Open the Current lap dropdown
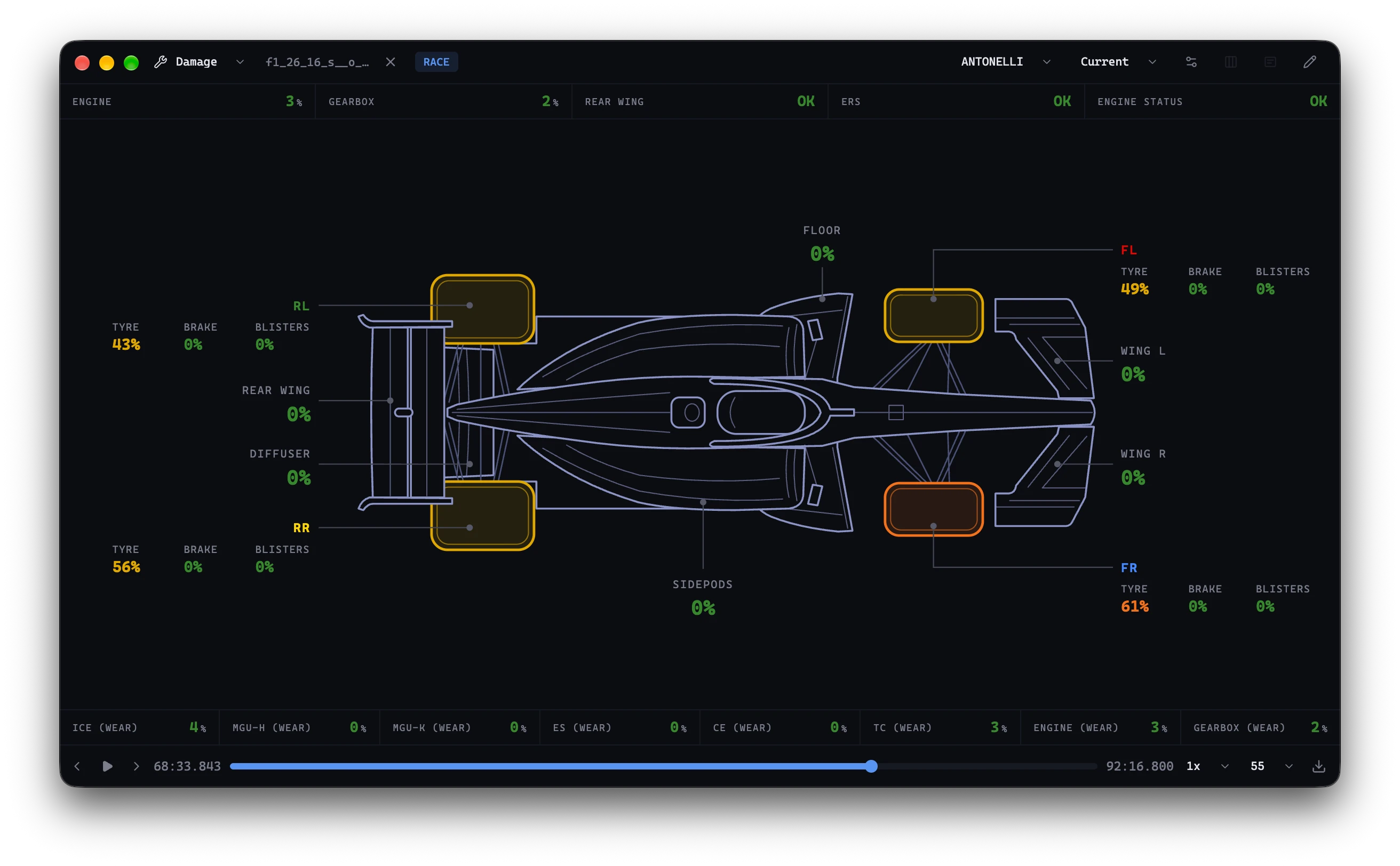 click(1118, 62)
